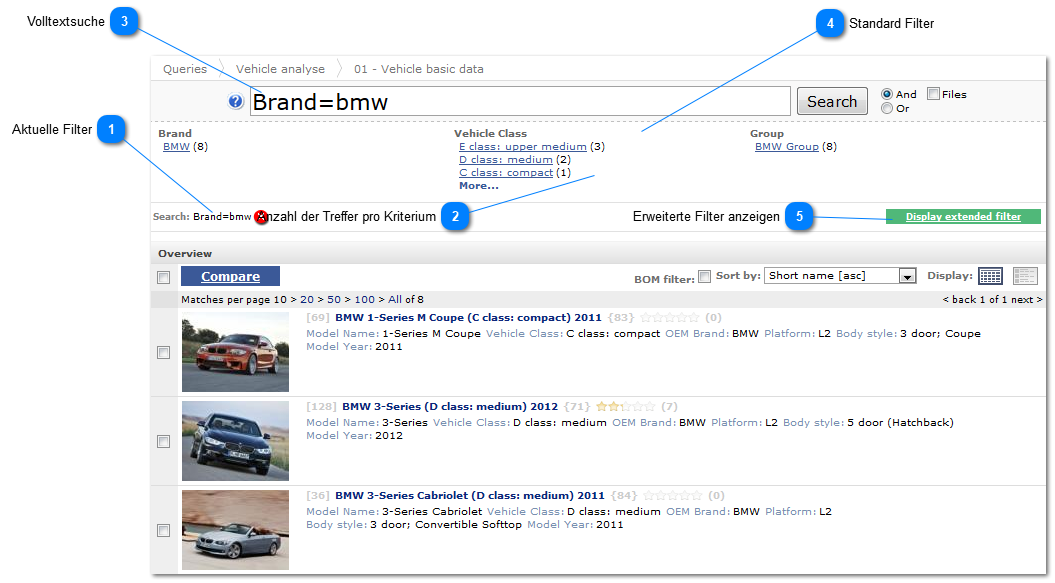The height and width of the screenshot is (583, 1055).
Task: Check the BMW 1-Series M Coupe row checkbox
Action: 163,353
